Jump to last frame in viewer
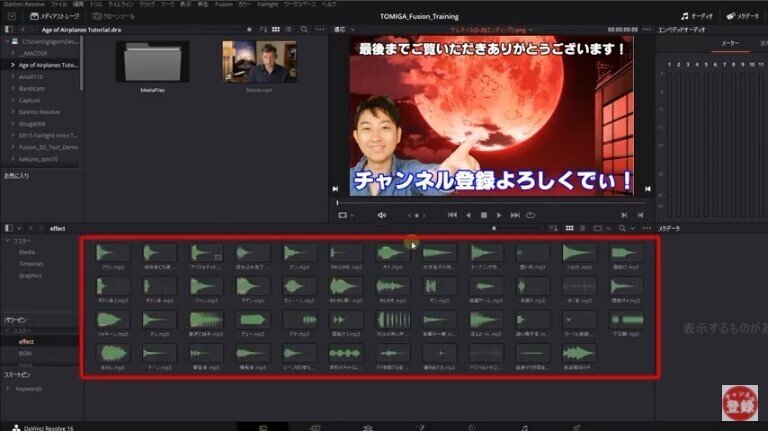 click(x=515, y=215)
